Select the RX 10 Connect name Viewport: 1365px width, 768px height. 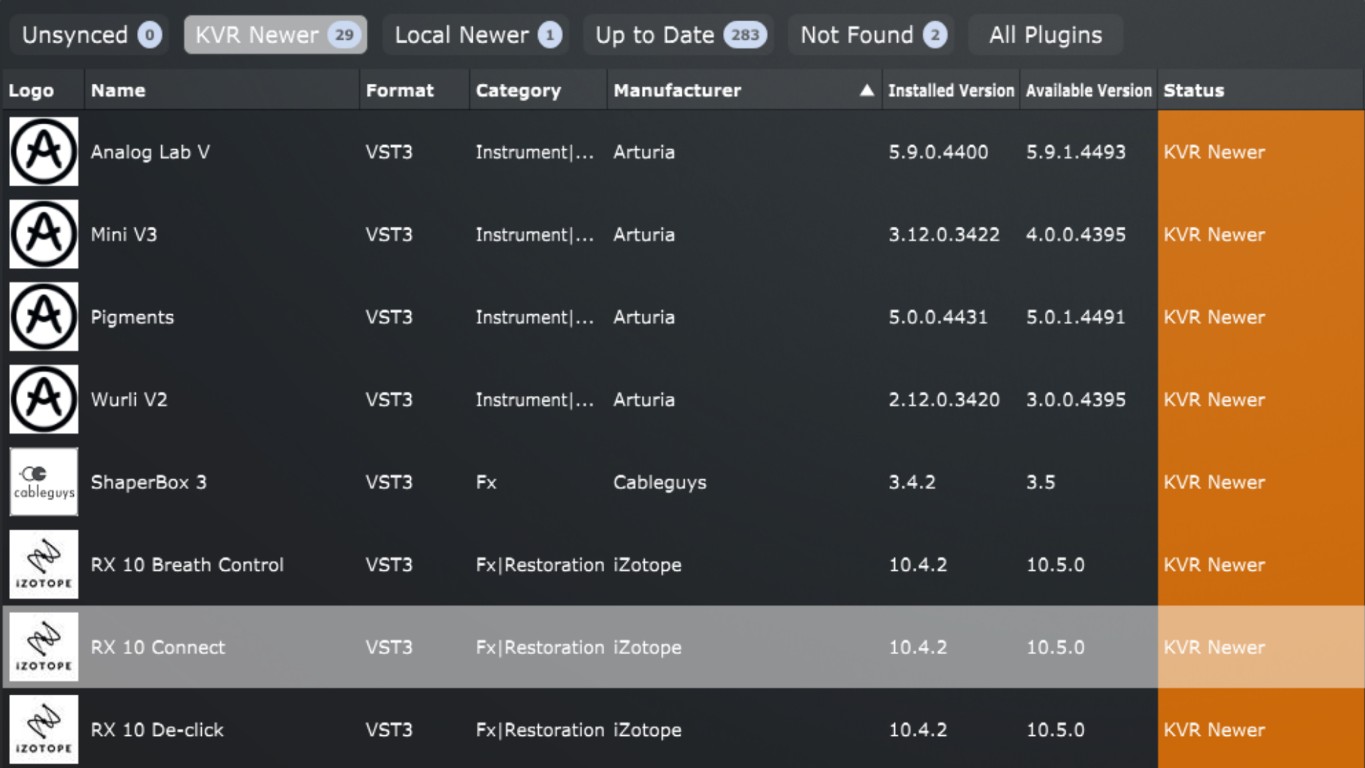tap(158, 647)
